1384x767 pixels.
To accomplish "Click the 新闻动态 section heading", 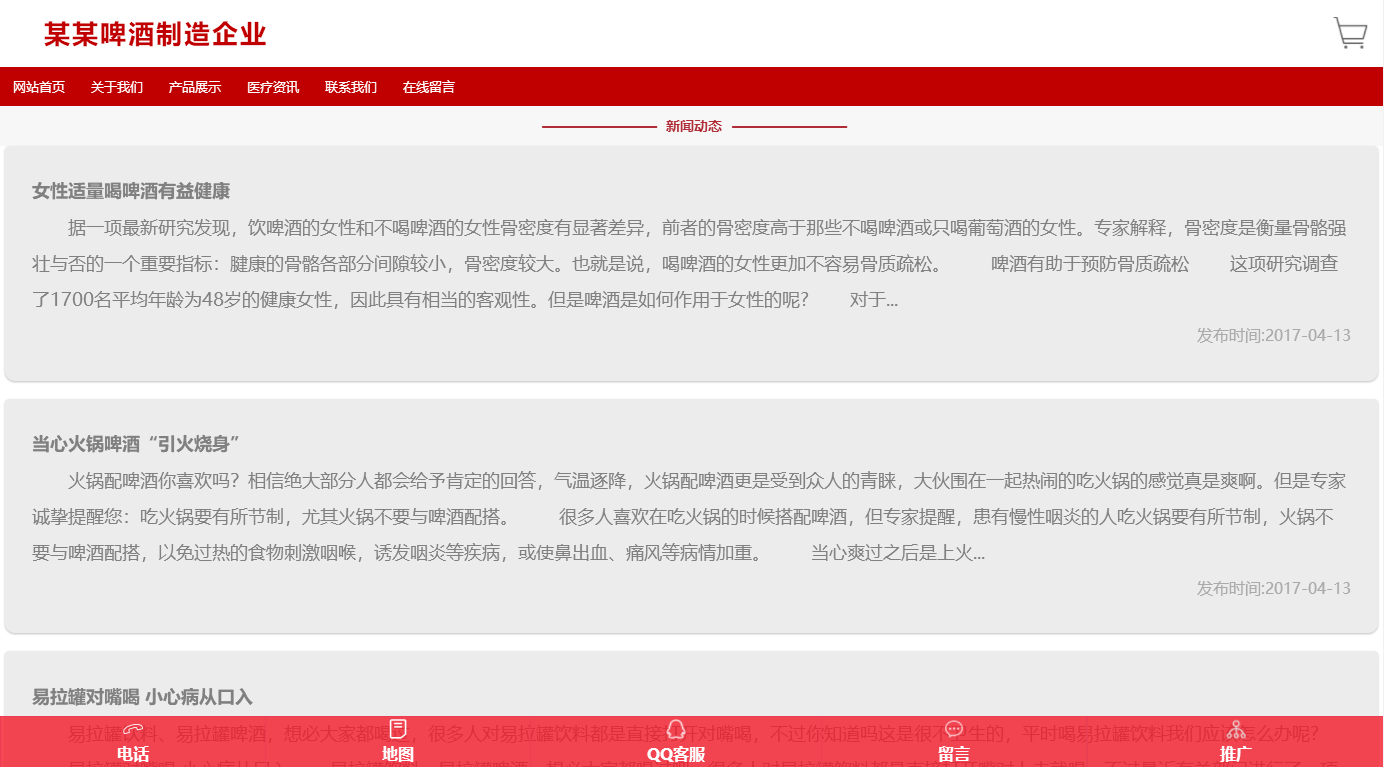I will [694, 127].
